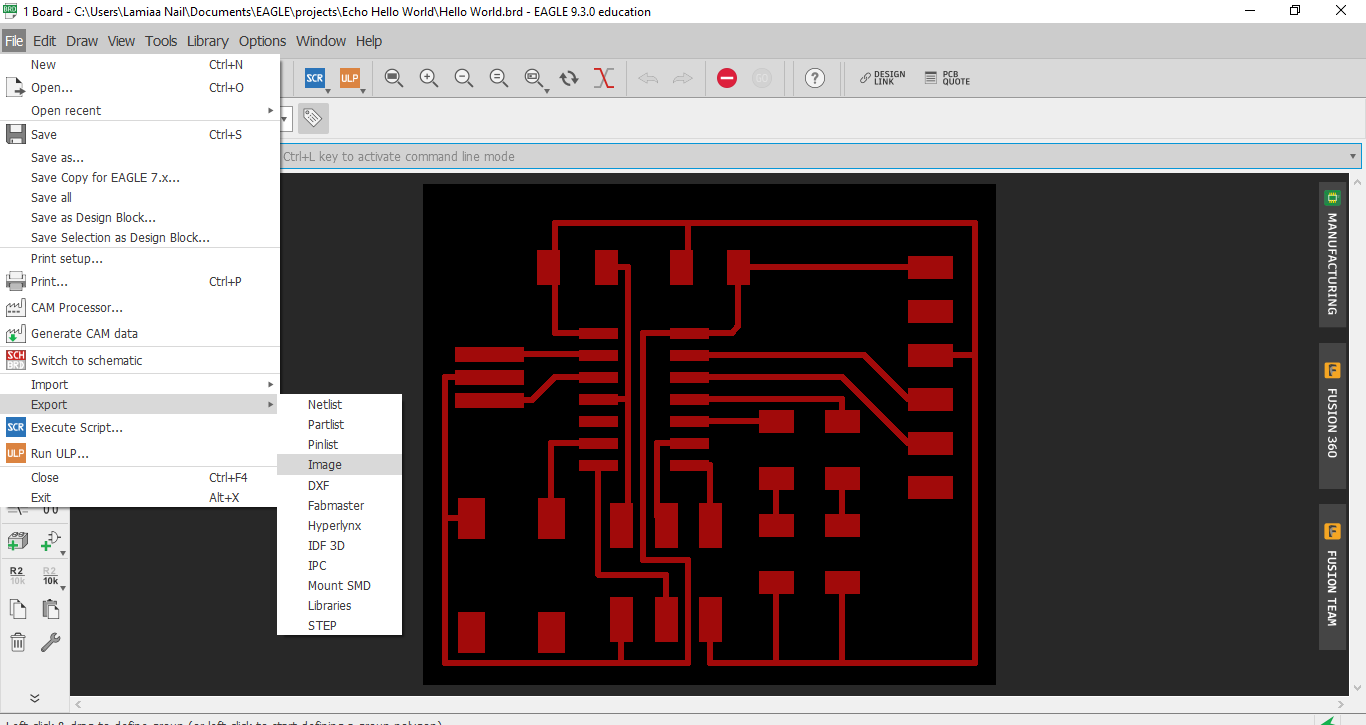Choose Netlist from the Export submenu
Screen dimensions: 1366x725
click(339, 405)
